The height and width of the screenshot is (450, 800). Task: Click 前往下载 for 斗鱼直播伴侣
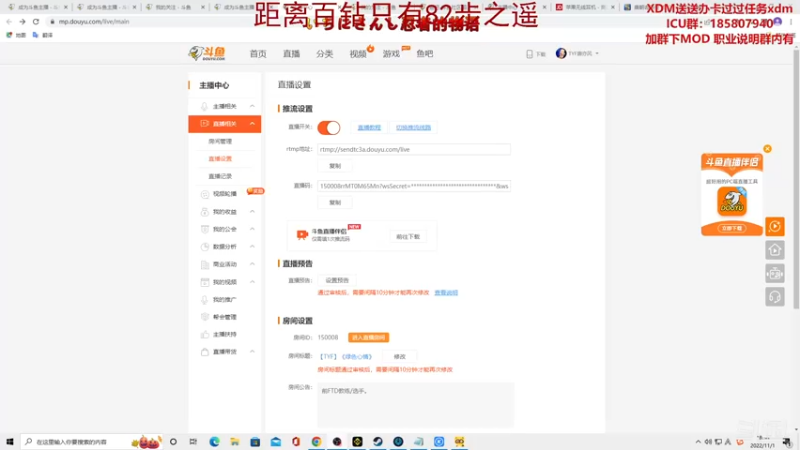(408, 237)
